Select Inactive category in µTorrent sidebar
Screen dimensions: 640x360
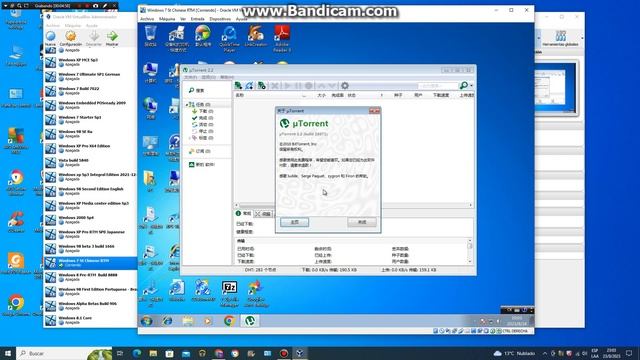pyautogui.click(x=202, y=131)
